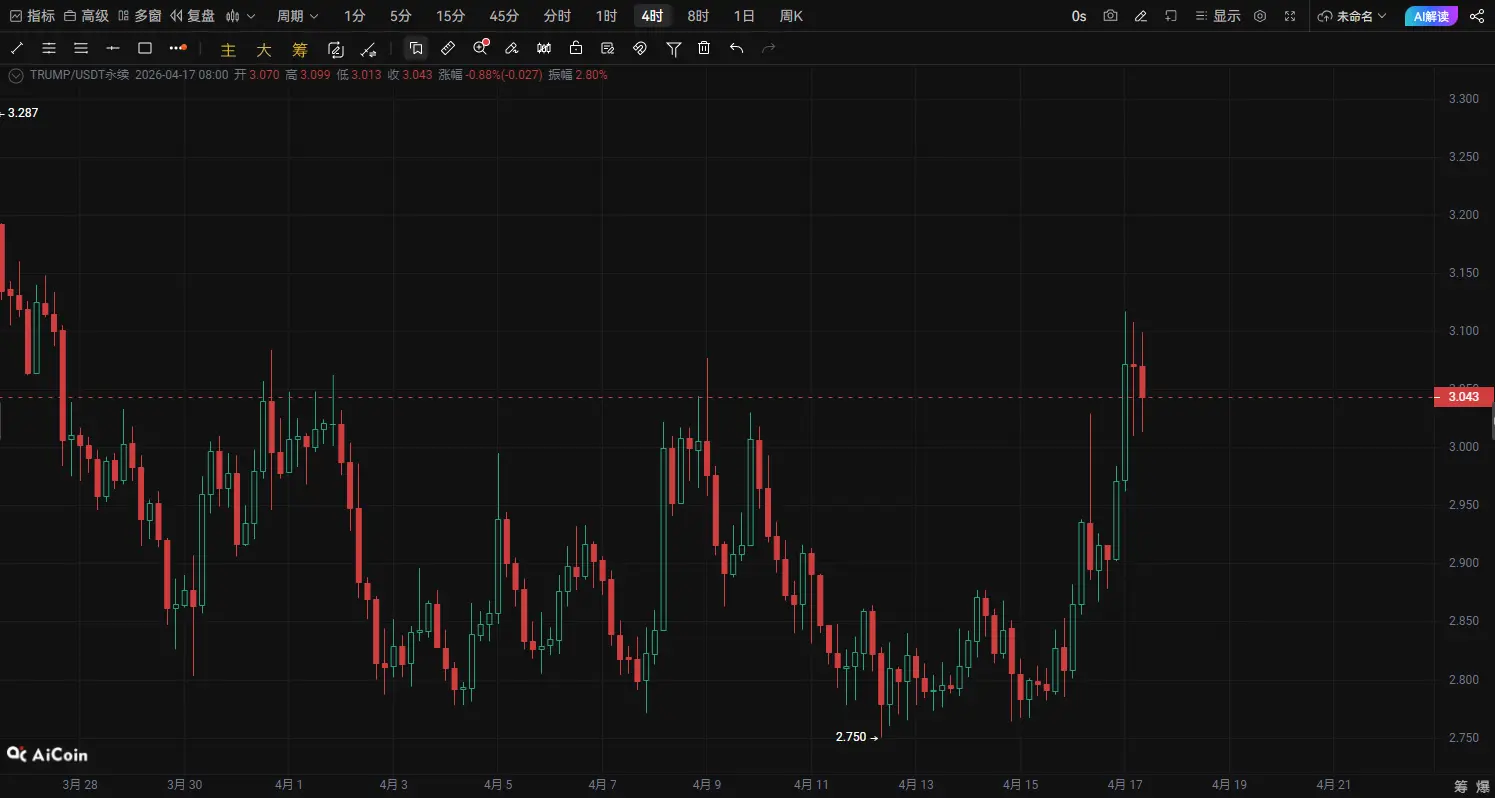Toggle the 爆 liquidation button at bottom right
The image size is (1495, 798).
(1483, 785)
